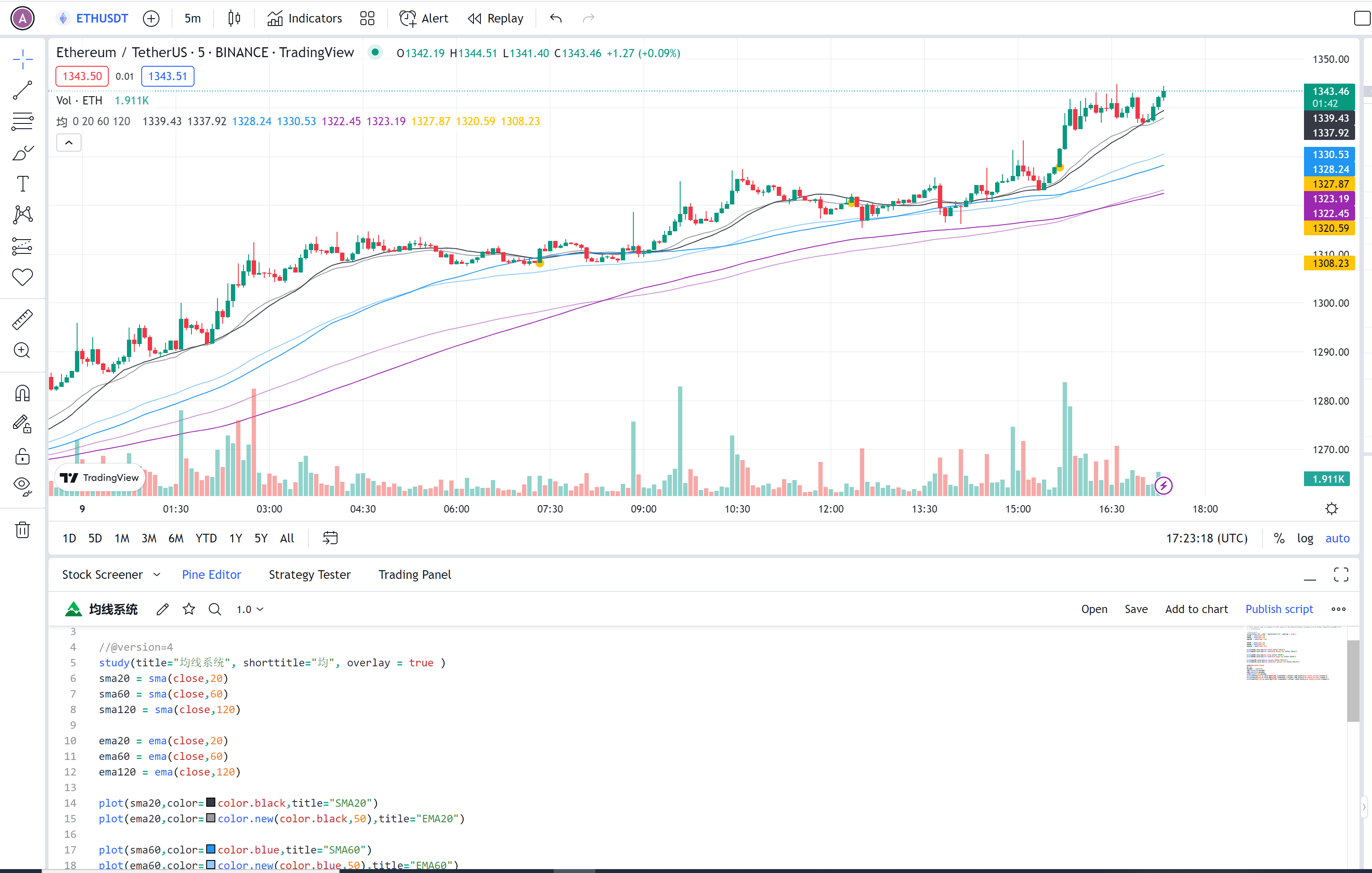
Task: Click the layout grid icon
Action: point(367,18)
